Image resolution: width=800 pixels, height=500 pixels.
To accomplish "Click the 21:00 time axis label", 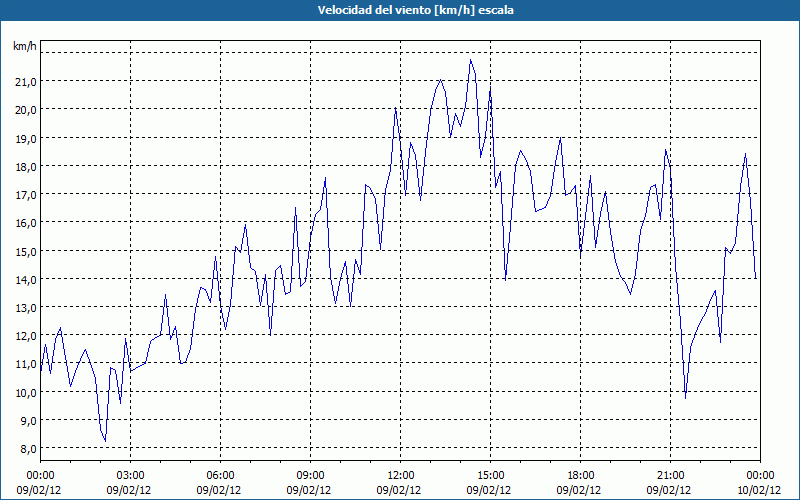I will 670,475.
